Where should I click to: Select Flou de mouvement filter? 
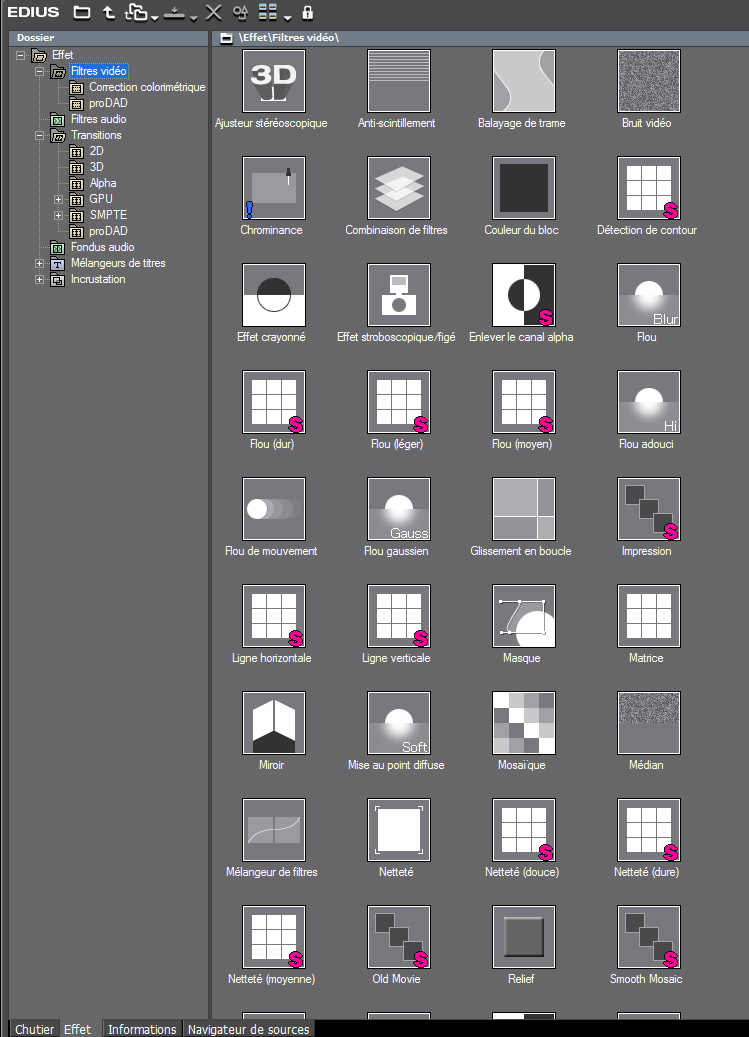coord(274,510)
